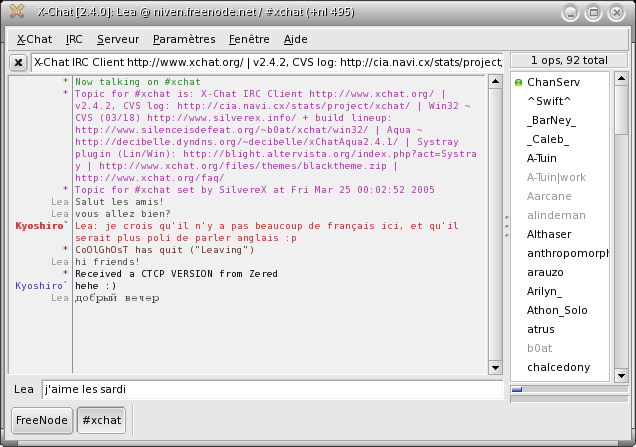Viewport: 636px width, 447px height.
Task: Click the channel topic text field
Action: pyautogui.click(x=267, y=62)
